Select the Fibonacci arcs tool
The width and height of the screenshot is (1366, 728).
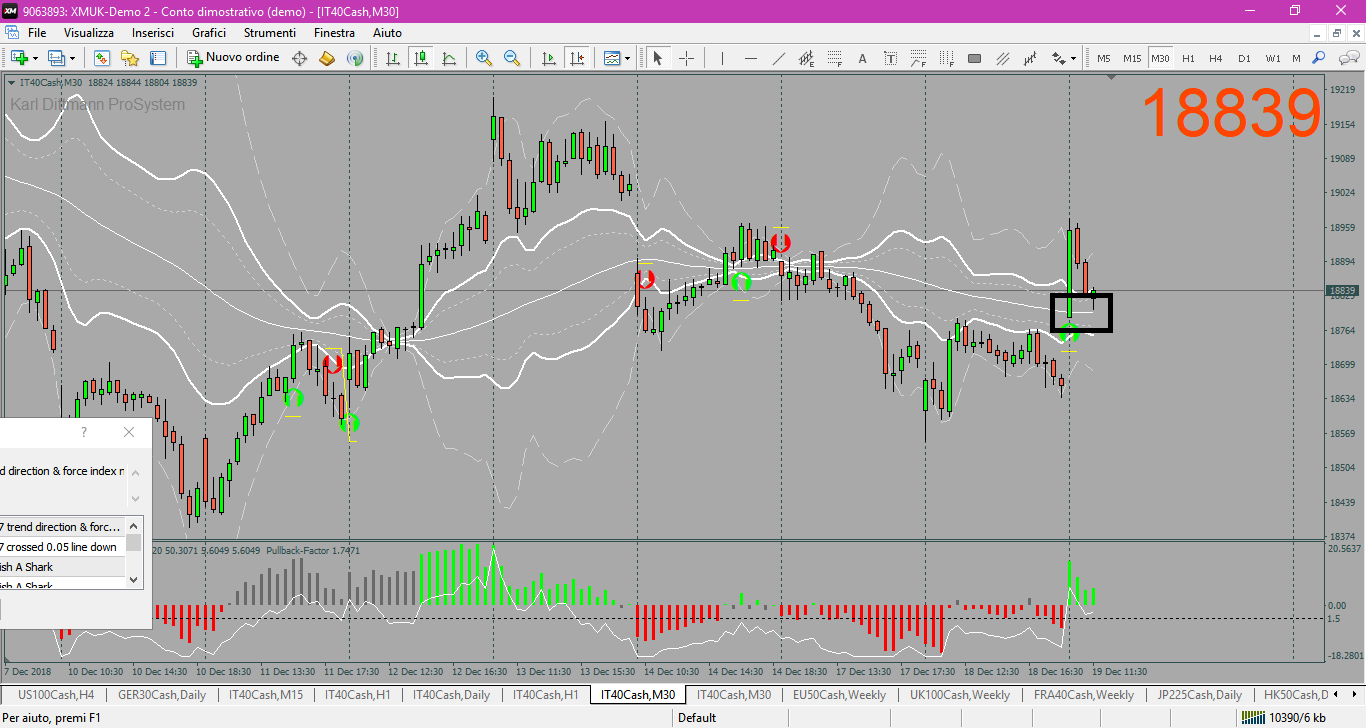918,58
